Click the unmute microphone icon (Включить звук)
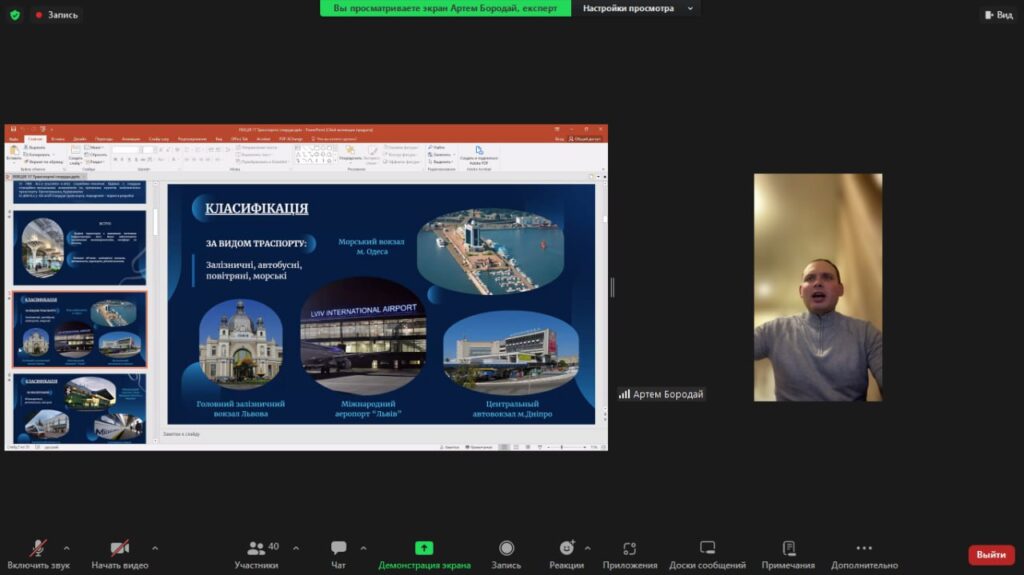Viewport: 1024px width, 575px height. (x=38, y=548)
